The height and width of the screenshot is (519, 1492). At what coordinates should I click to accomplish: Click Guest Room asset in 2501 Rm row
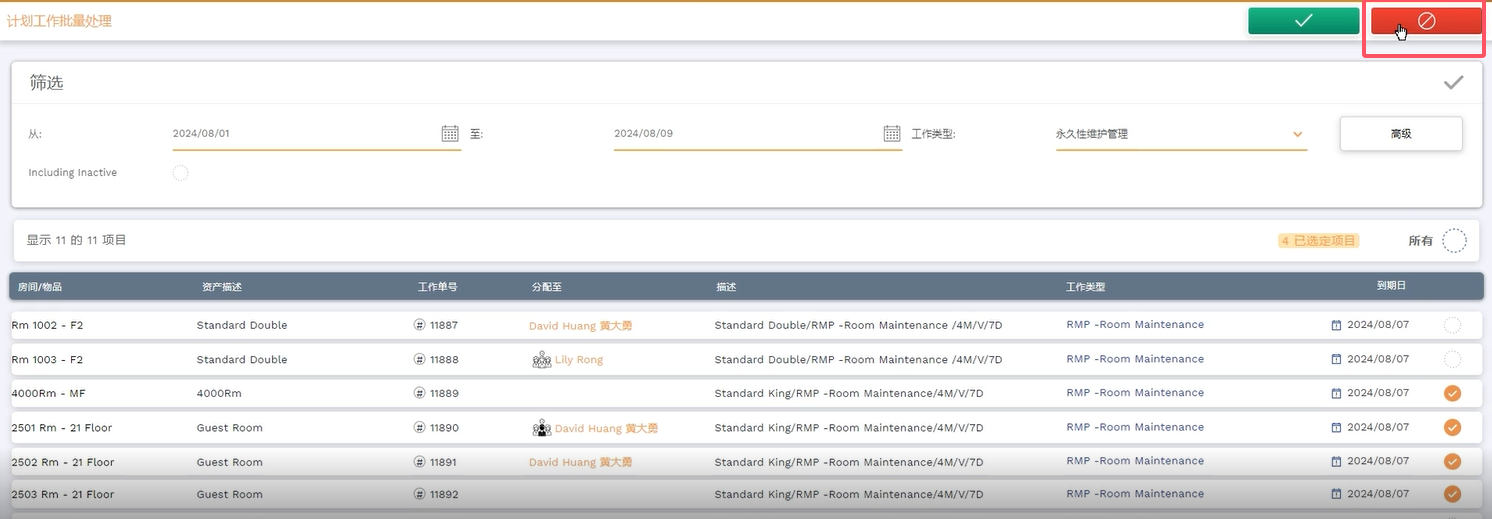(230, 428)
